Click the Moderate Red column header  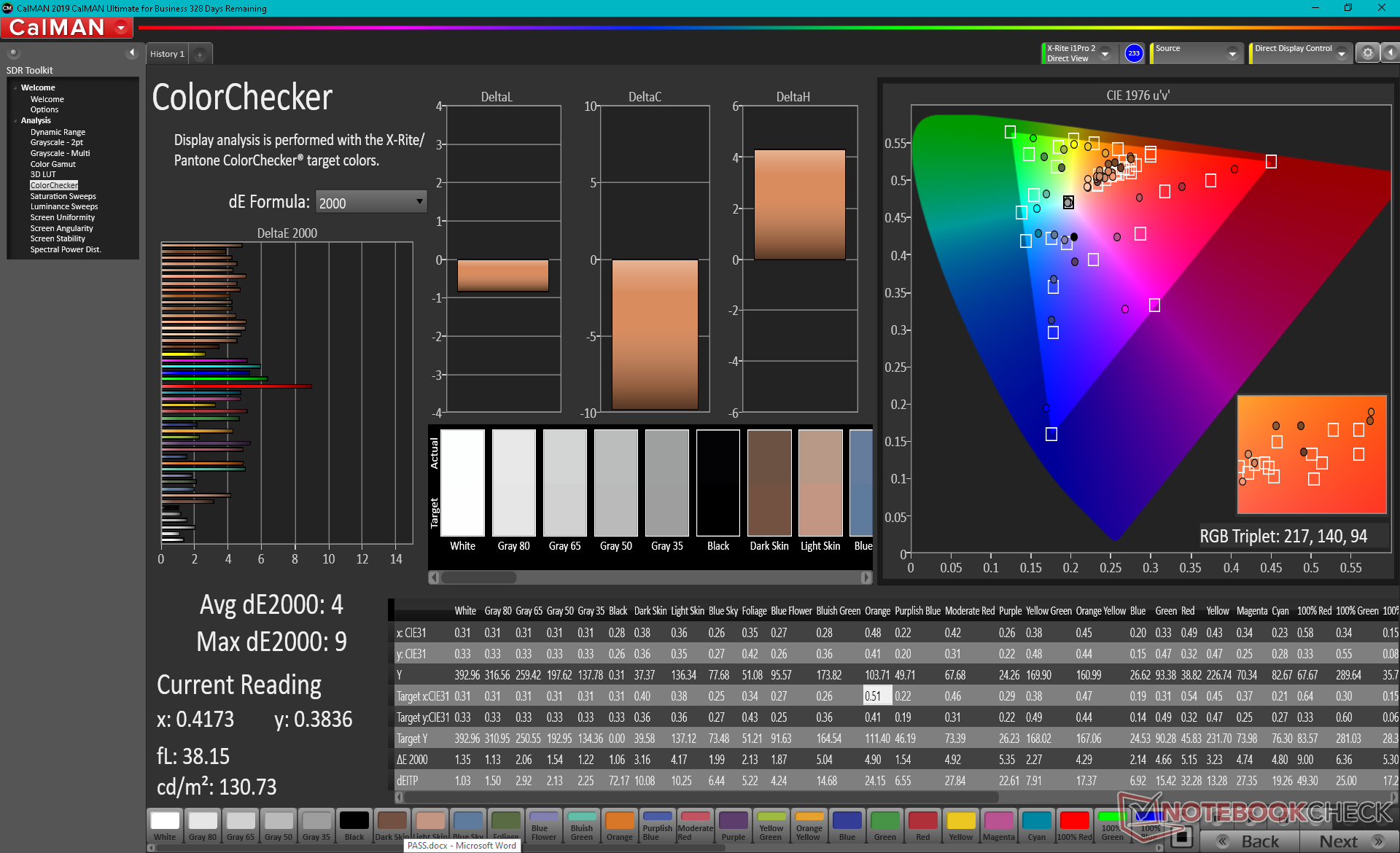[970, 611]
